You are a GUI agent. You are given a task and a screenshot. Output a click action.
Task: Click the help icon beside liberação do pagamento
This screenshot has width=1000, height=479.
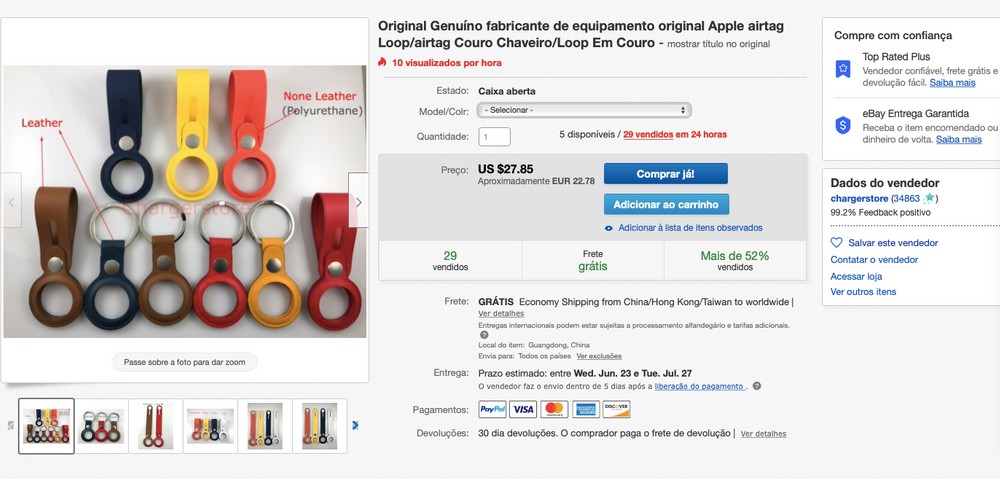[x=757, y=386]
